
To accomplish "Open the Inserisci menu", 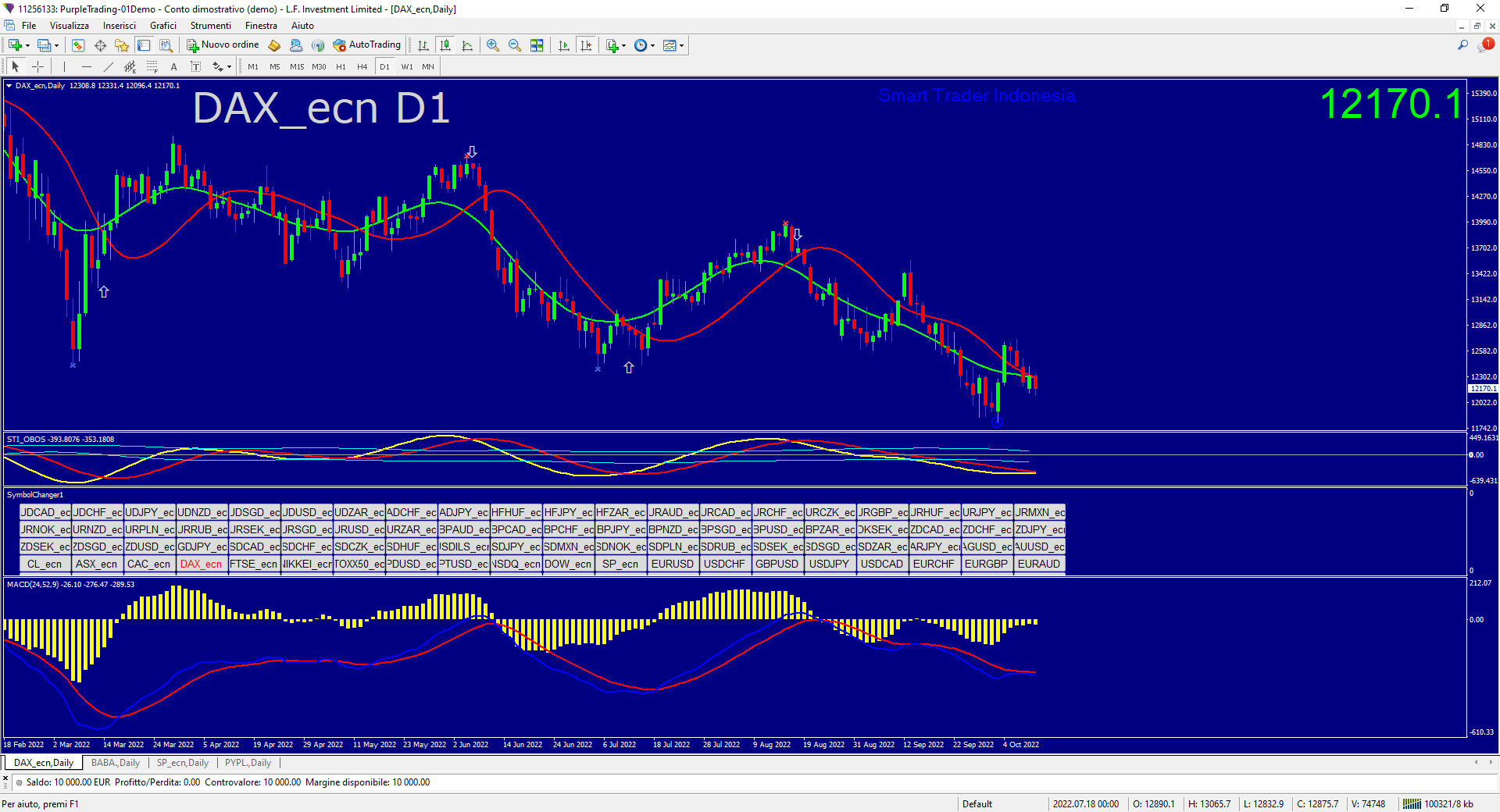I will pos(120,26).
